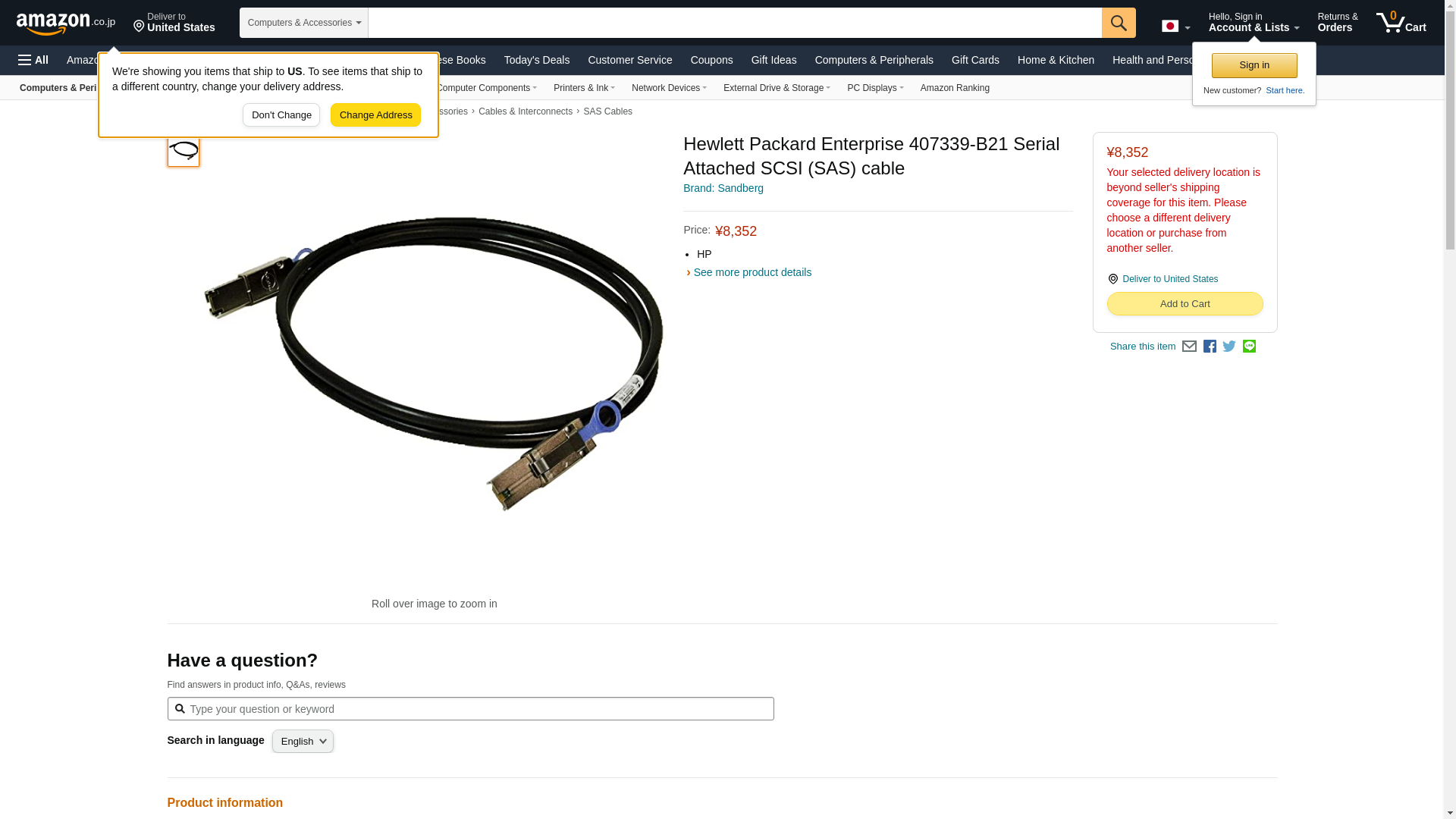
Task: Click the yellow Sign in button
Action: point(1254,66)
